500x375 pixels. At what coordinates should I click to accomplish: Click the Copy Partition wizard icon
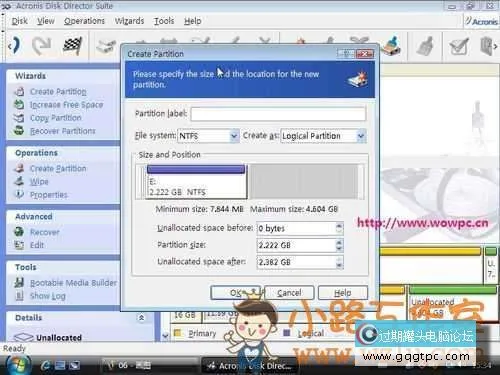(x=19, y=118)
